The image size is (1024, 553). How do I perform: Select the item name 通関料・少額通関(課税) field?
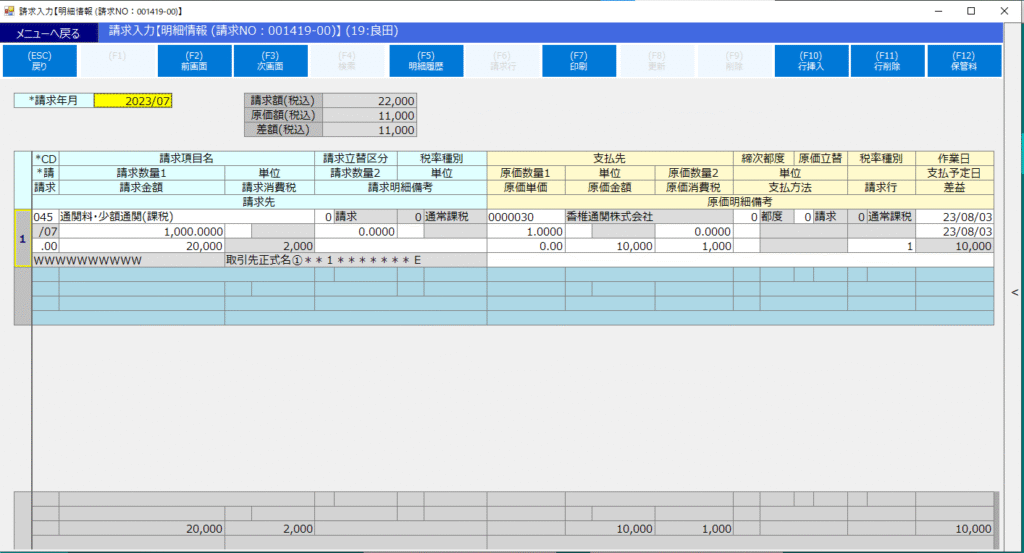click(x=186, y=217)
